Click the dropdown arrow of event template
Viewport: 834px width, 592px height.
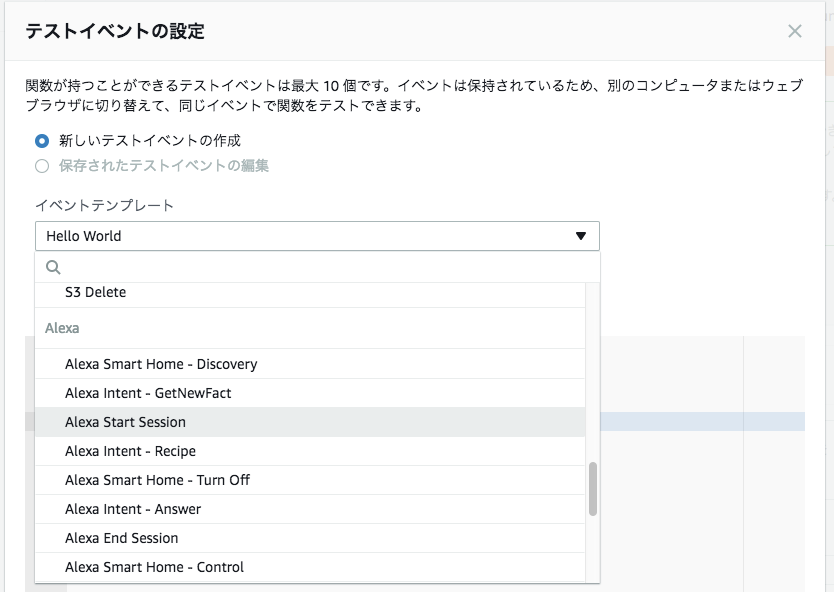580,236
